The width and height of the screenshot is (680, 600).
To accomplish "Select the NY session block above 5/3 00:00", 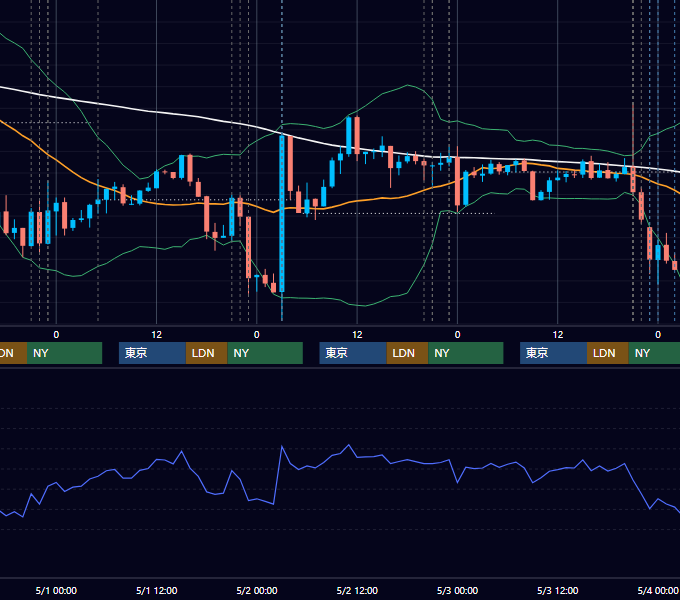I will [x=465, y=353].
